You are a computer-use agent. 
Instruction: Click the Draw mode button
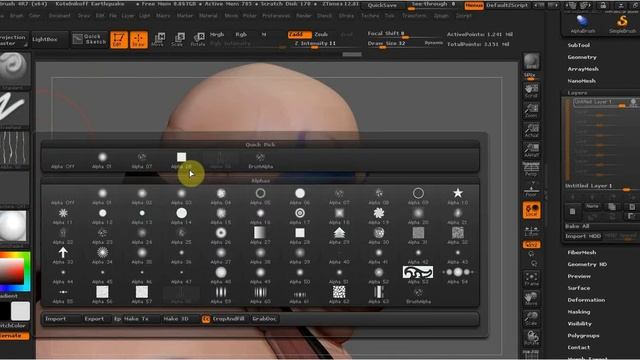tap(138, 40)
